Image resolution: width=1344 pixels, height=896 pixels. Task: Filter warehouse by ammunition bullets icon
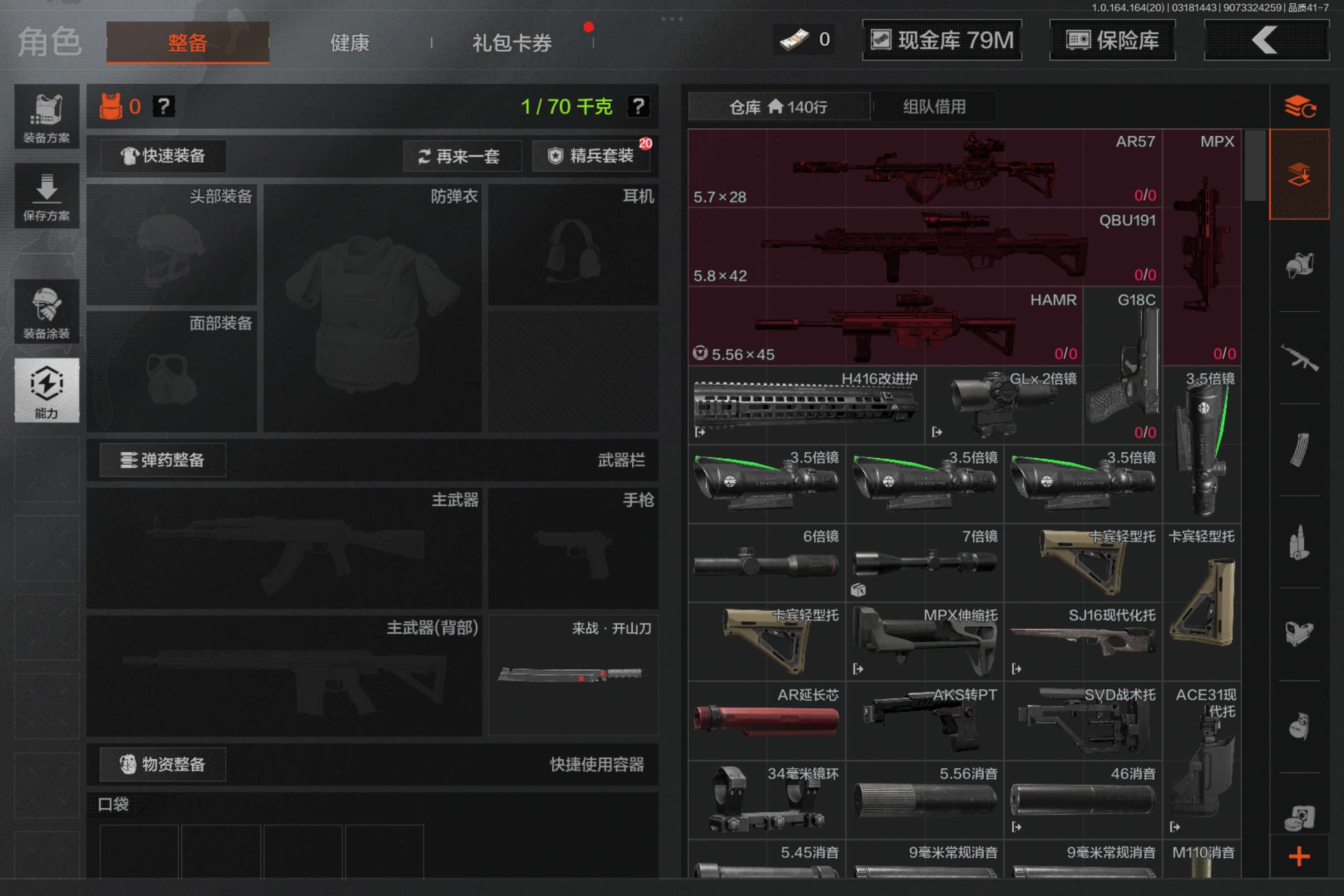pos(1299,542)
